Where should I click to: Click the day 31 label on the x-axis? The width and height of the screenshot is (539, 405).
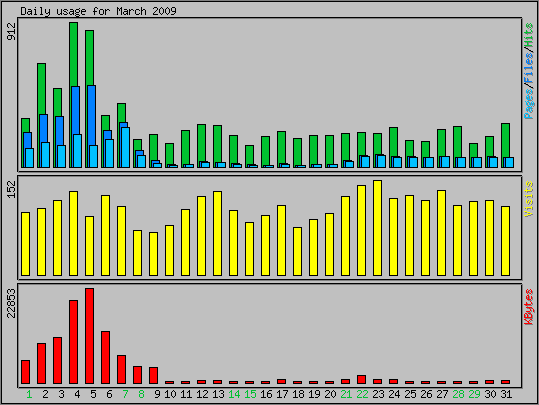pyautogui.click(x=506, y=394)
